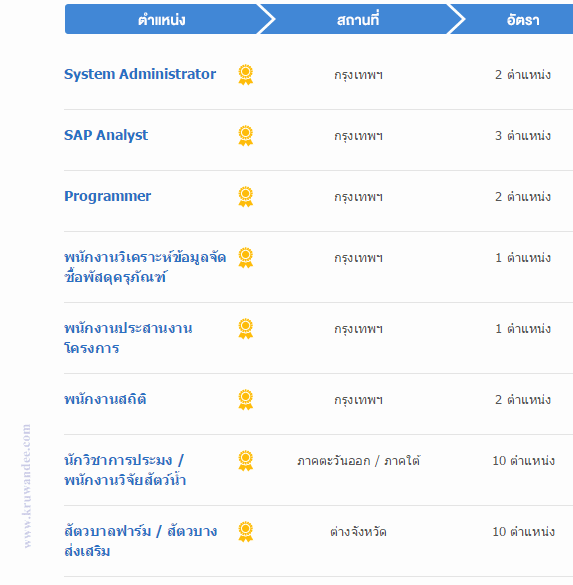Click the award badge beside Programmer
This screenshot has width=573, height=585.
[x=245, y=197]
